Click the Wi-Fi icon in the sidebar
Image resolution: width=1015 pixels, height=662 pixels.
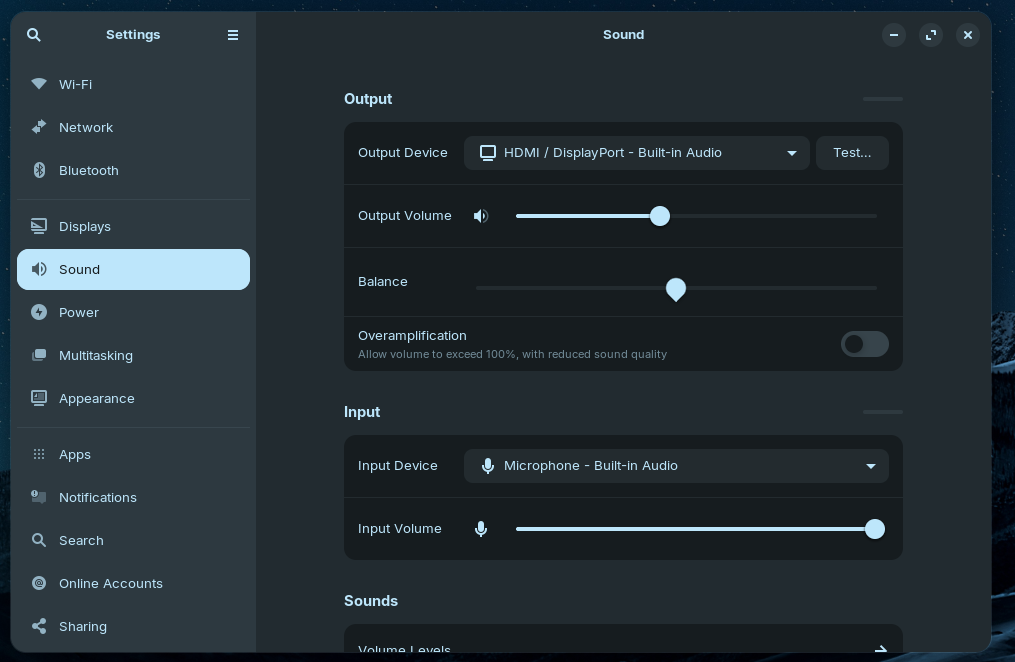(x=39, y=84)
